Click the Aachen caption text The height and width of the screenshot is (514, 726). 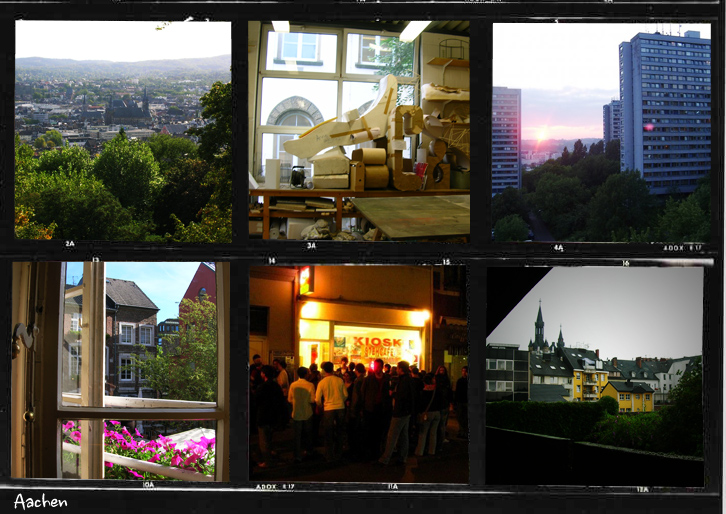click(x=41, y=501)
